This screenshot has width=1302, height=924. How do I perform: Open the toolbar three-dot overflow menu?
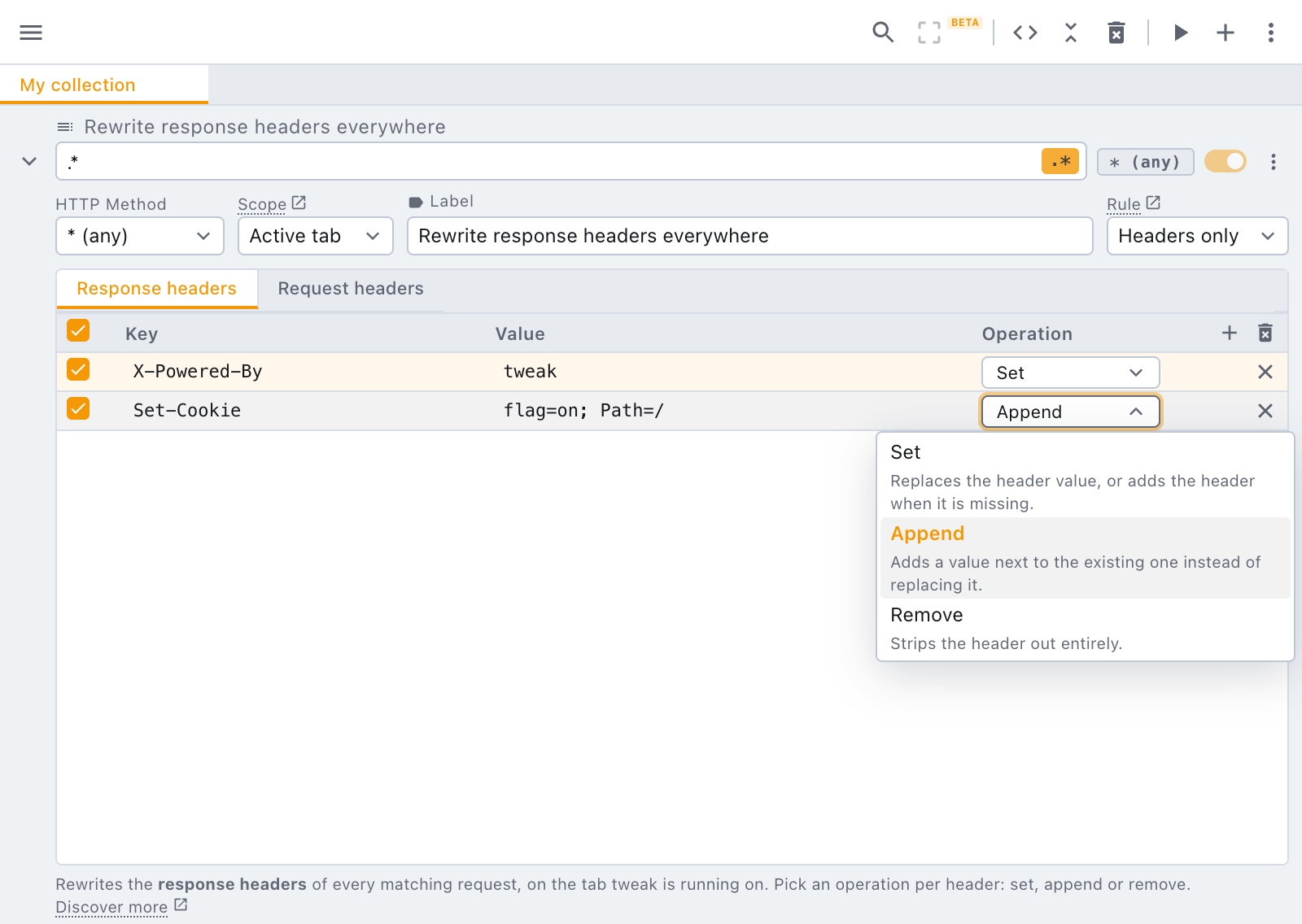(1271, 33)
